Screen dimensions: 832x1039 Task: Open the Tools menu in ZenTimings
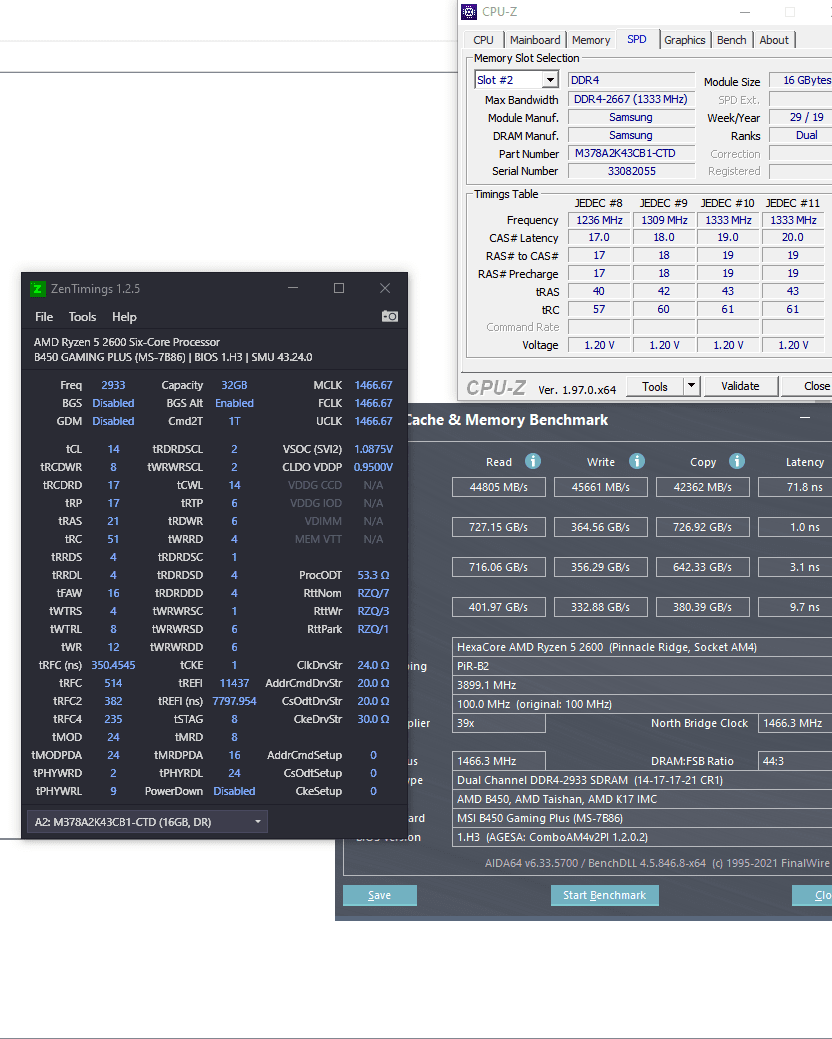(82, 317)
